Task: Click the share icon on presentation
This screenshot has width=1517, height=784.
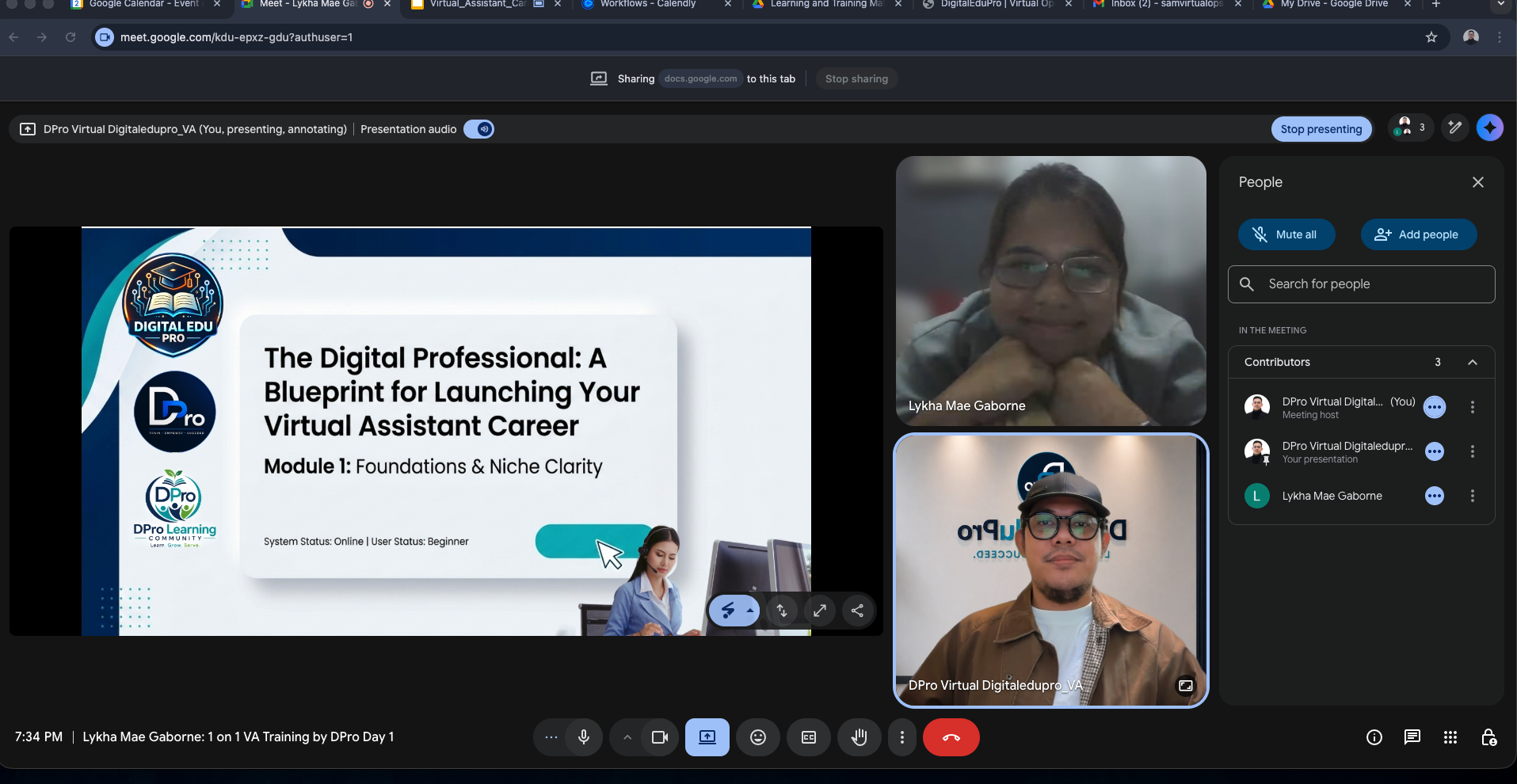Action: [x=858, y=611]
